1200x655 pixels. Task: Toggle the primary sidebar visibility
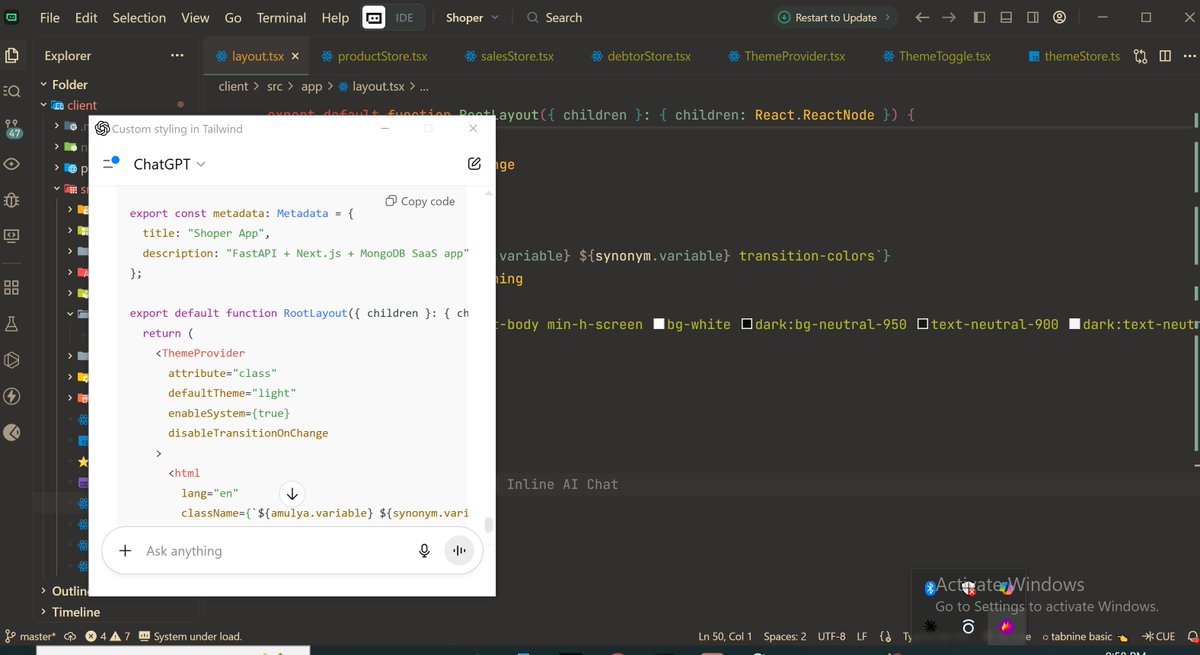(979, 17)
